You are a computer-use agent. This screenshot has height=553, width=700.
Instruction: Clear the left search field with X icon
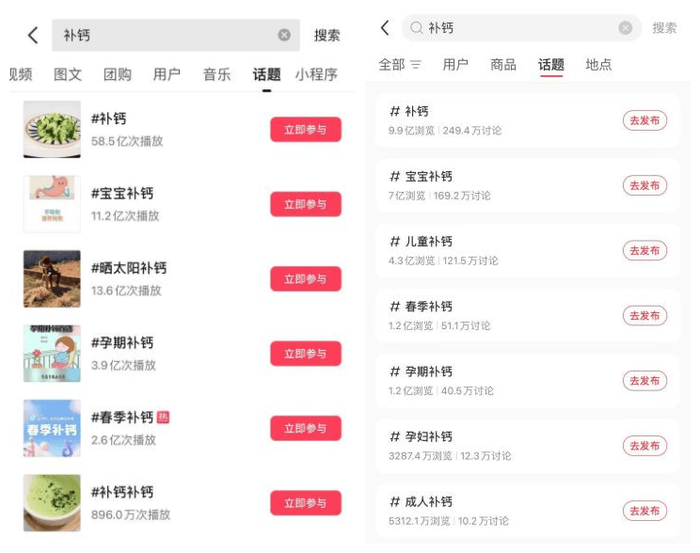284,35
